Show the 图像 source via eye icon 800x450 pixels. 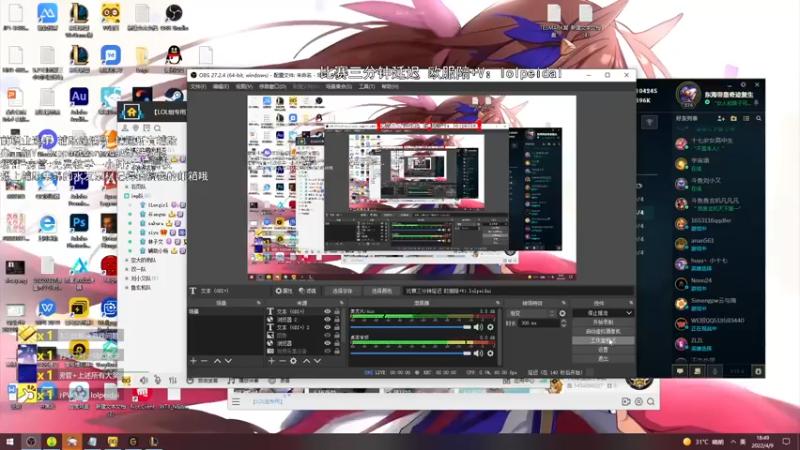click(x=328, y=335)
